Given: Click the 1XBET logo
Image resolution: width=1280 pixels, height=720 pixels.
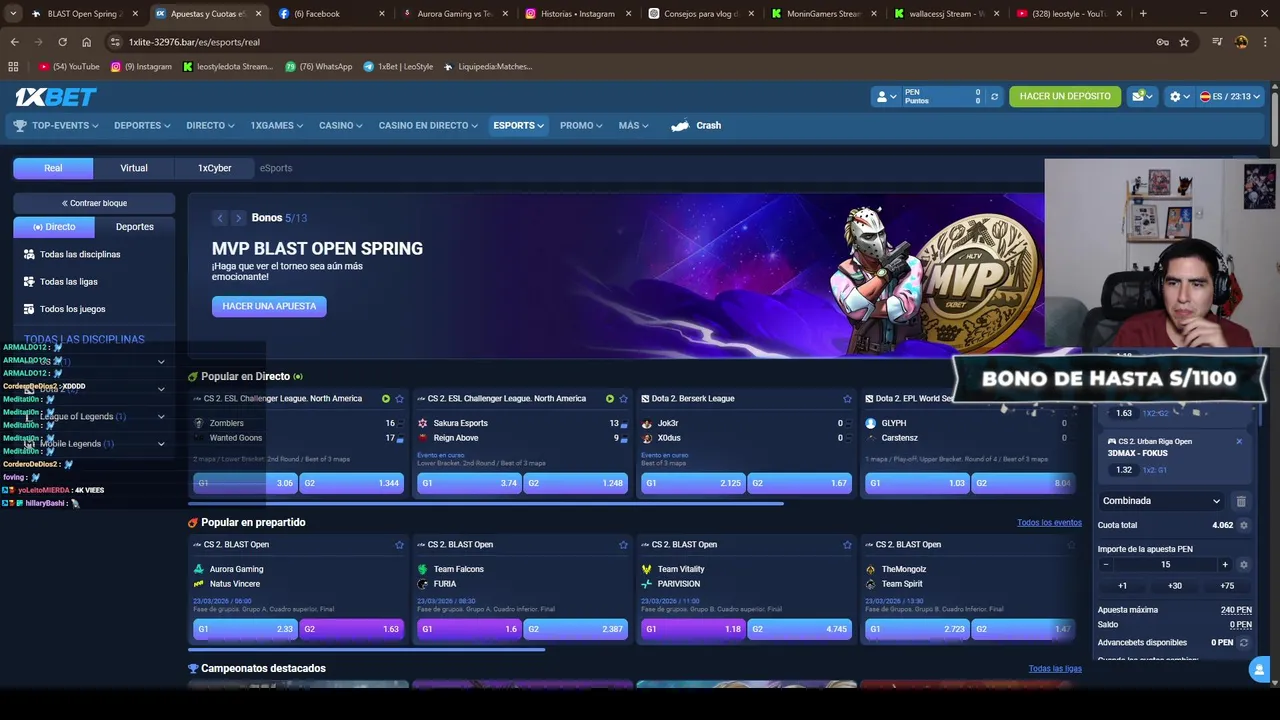Looking at the screenshot, I should (56, 97).
